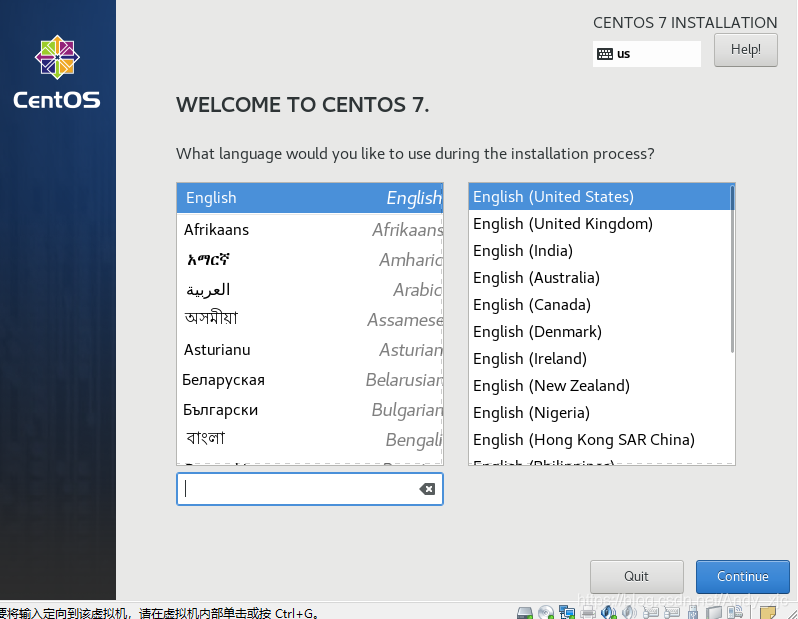Select the Arabic language row

310,290
